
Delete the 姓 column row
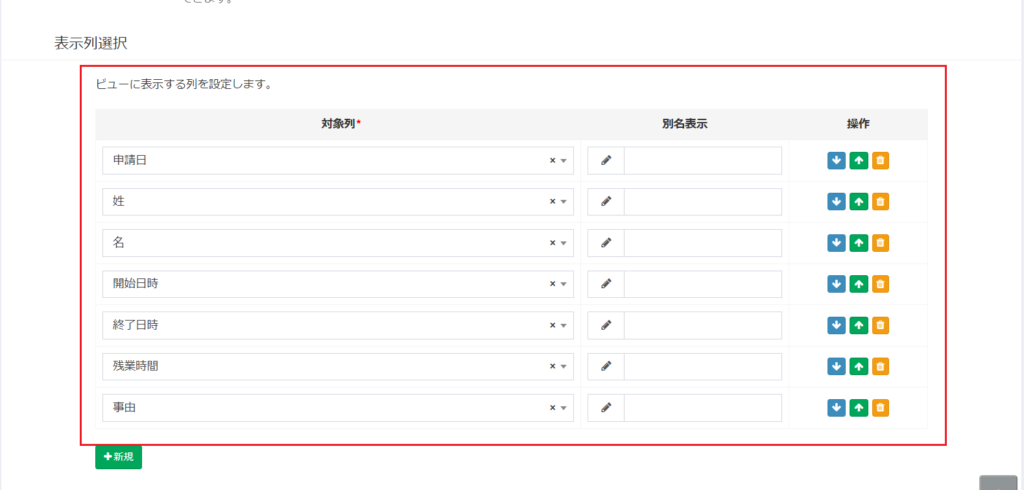880,202
